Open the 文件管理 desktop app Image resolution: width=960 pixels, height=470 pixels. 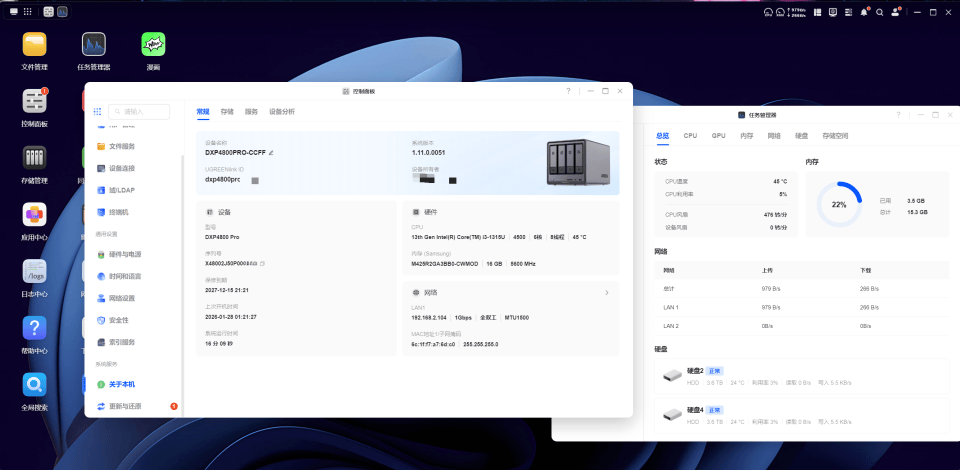click(x=34, y=45)
